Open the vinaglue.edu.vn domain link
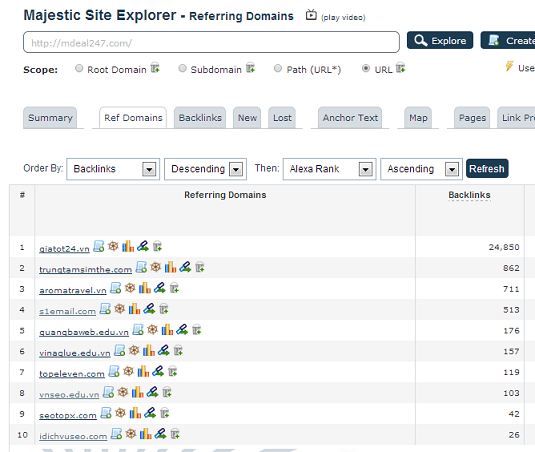The width and height of the screenshot is (535, 452). tap(74, 353)
